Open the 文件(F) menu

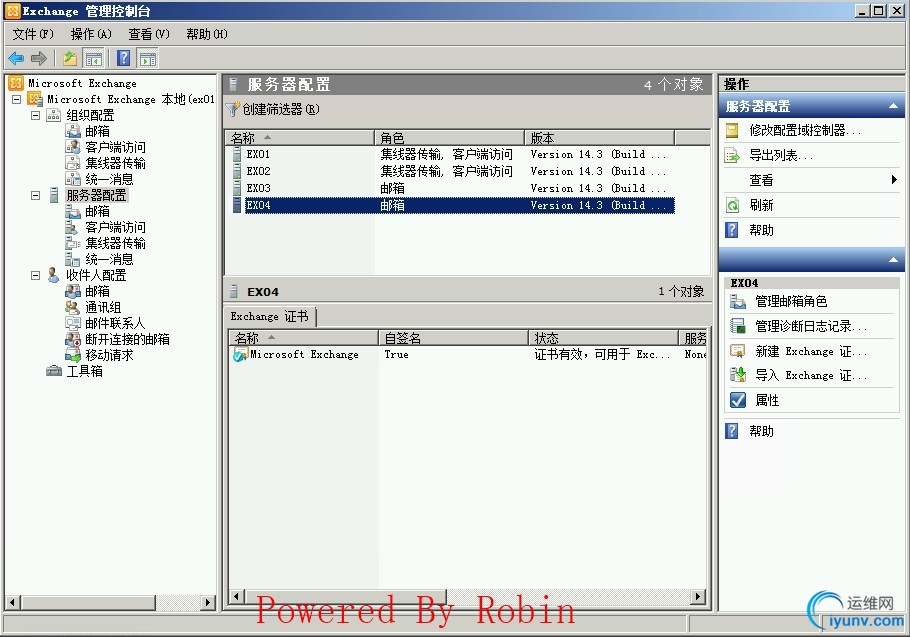click(x=33, y=34)
